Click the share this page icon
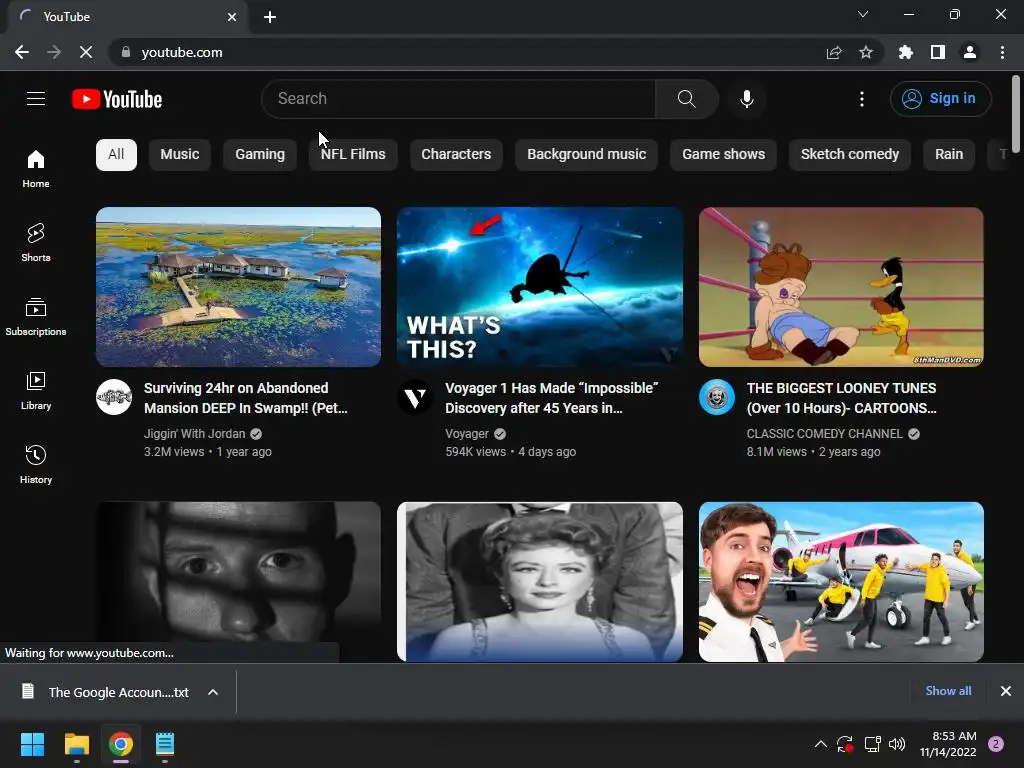The image size is (1024, 768). [x=834, y=52]
